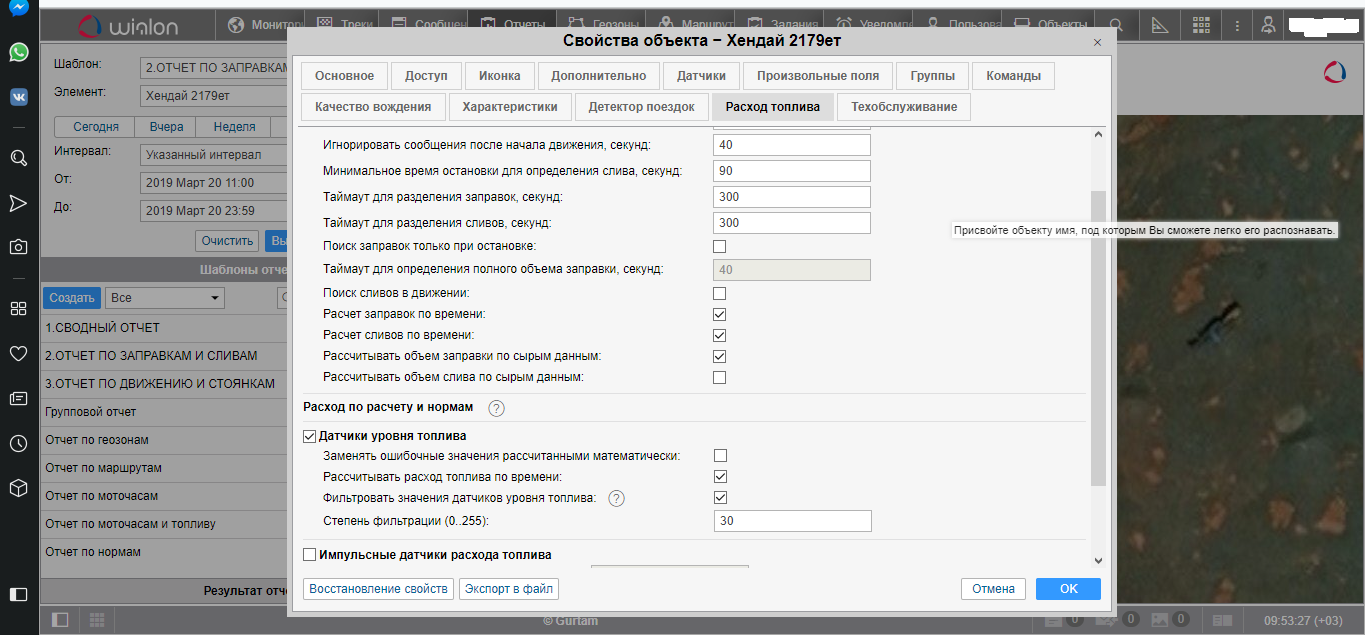The width and height of the screenshot is (1365, 635).
Task: Open WhatsApp from the sidebar
Action: (18, 52)
